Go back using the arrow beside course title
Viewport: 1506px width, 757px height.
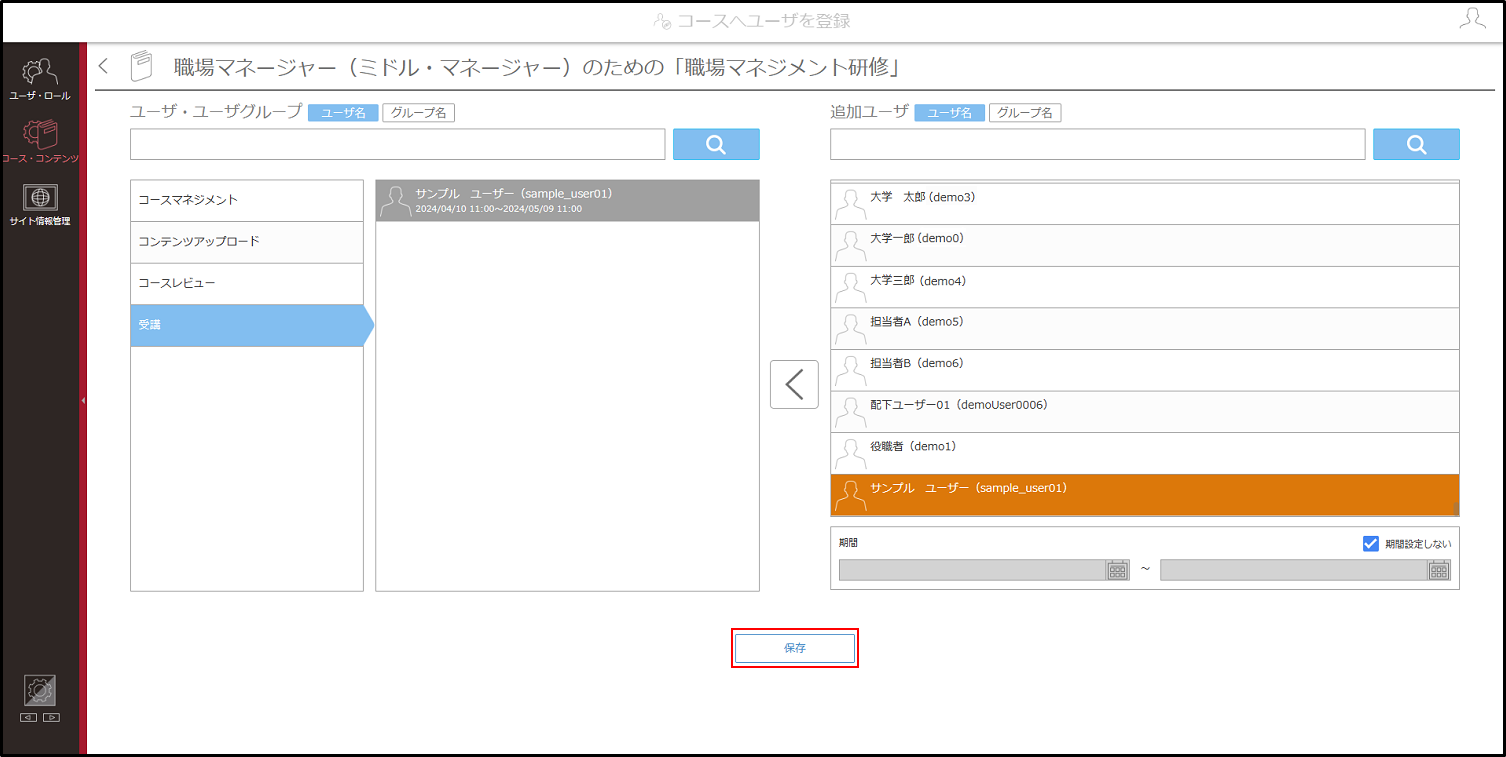pyautogui.click(x=103, y=67)
